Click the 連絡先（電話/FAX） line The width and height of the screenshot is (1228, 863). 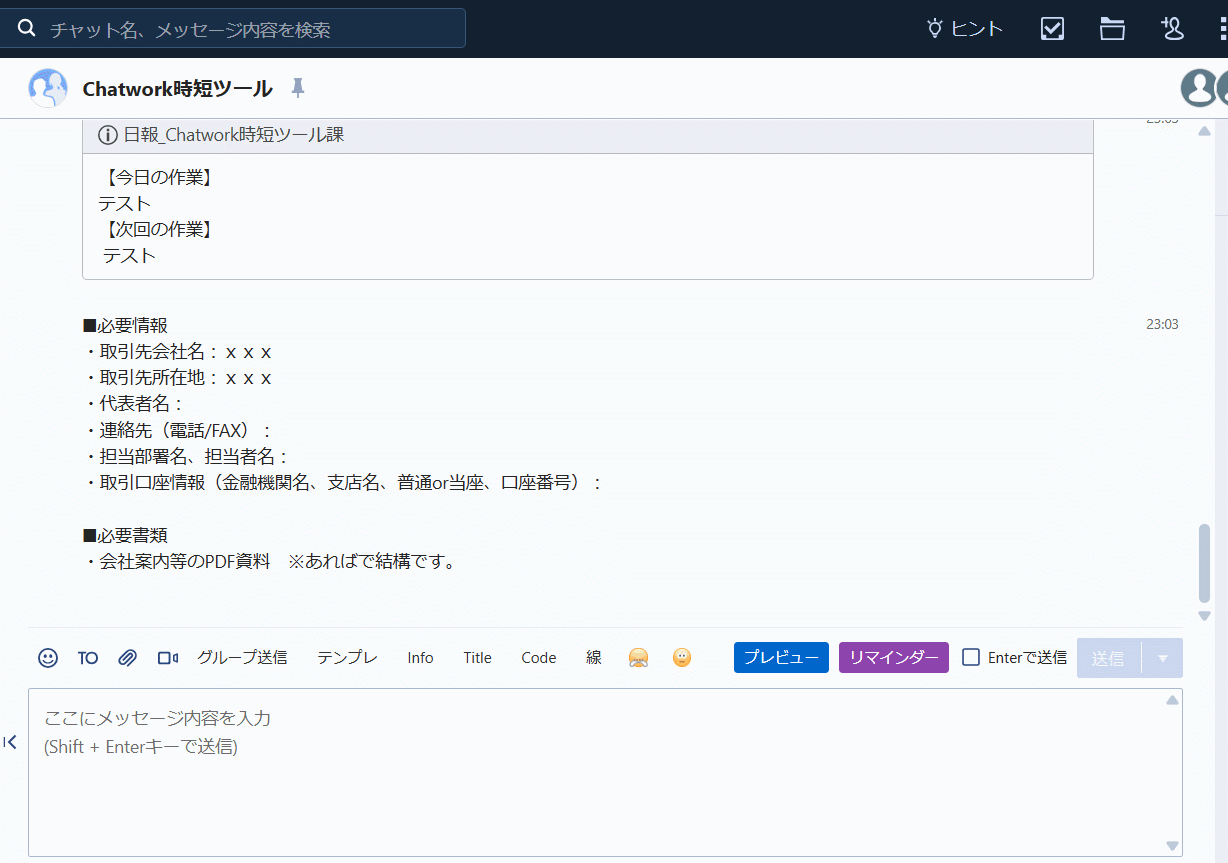178,431
